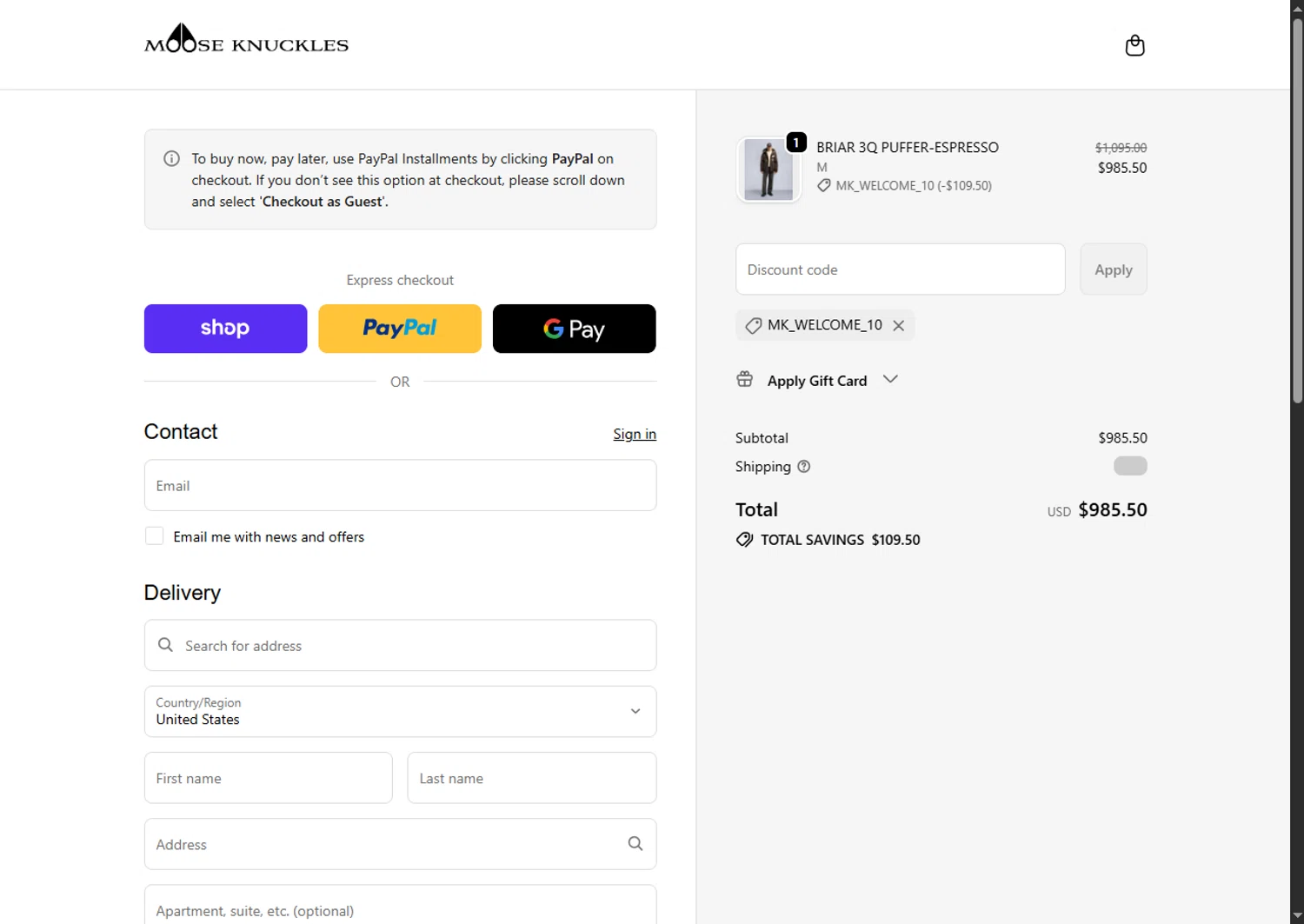Image resolution: width=1304 pixels, height=924 pixels.
Task: Pay with PayPal express button
Action: (x=400, y=329)
